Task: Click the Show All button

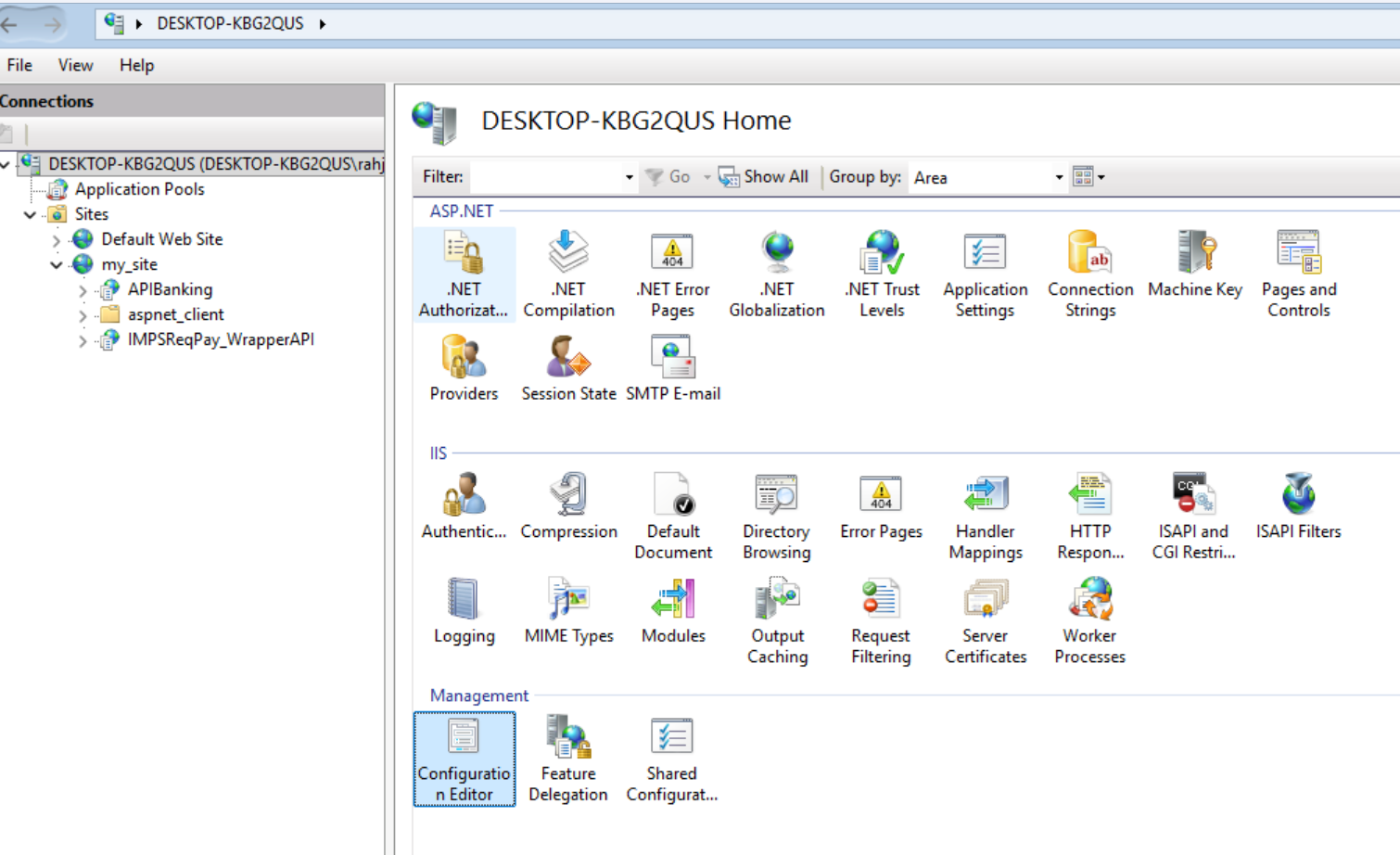Action: pyautogui.click(x=764, y=177)
